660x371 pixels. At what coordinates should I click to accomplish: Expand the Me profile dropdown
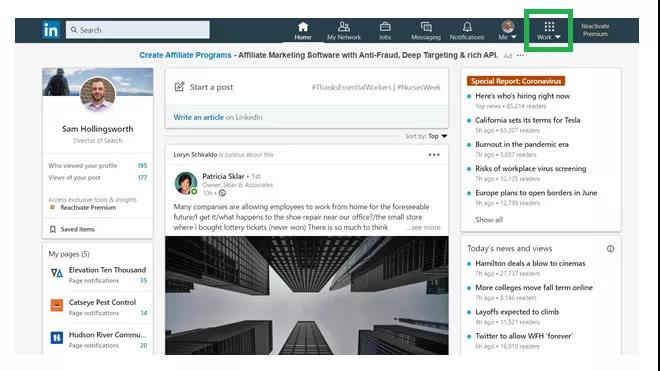point(508,30)
